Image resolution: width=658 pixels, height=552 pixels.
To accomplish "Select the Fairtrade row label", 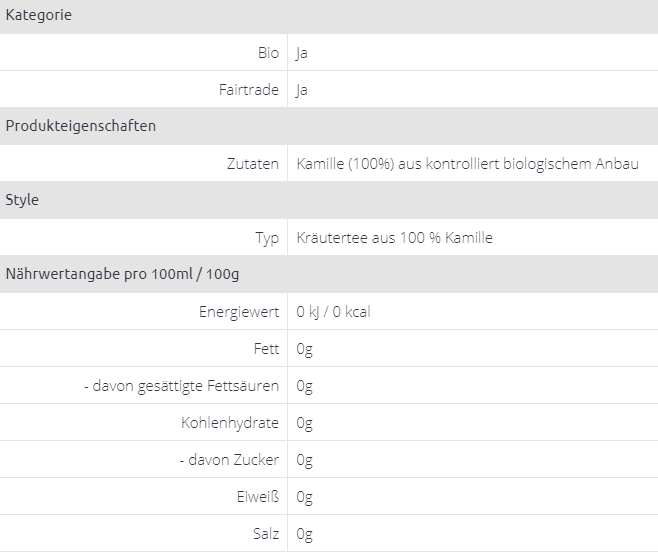I will point(249,89).
